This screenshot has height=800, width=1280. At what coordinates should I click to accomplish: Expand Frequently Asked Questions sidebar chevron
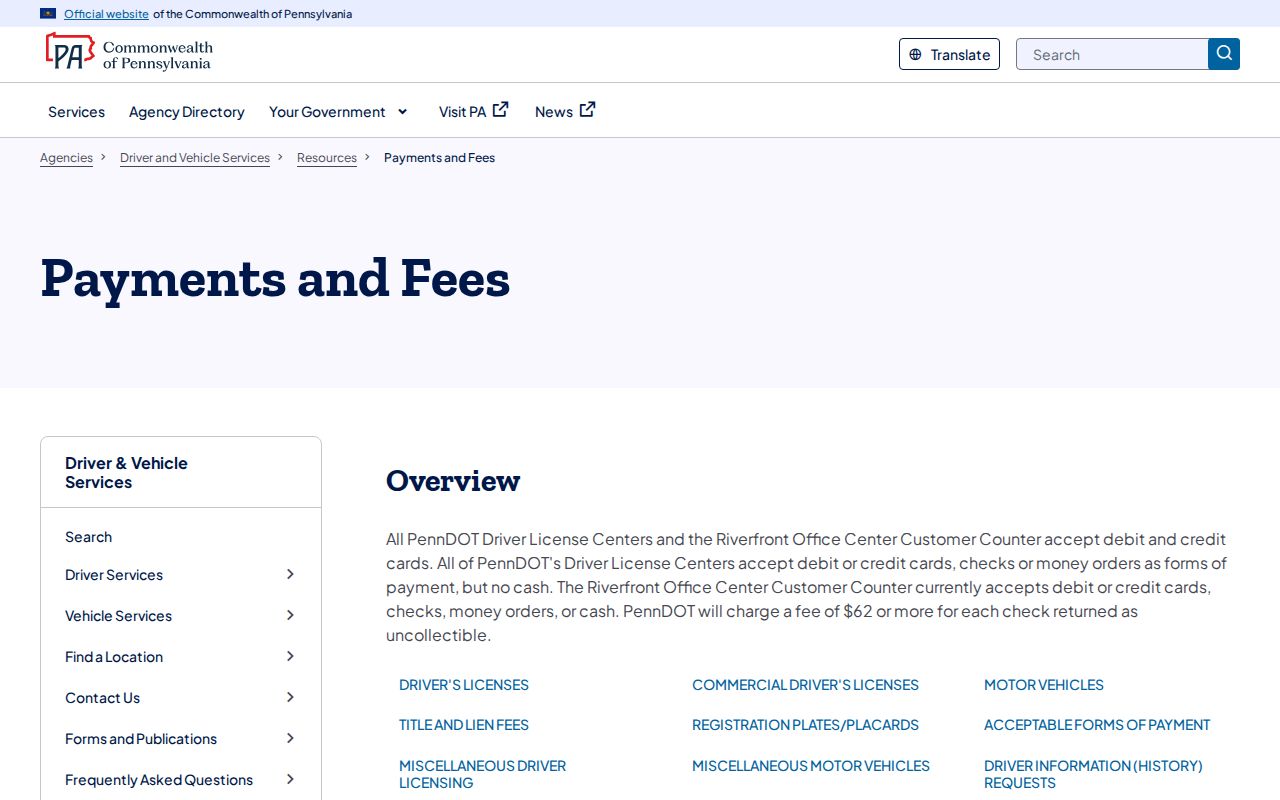tap(290, 779)
